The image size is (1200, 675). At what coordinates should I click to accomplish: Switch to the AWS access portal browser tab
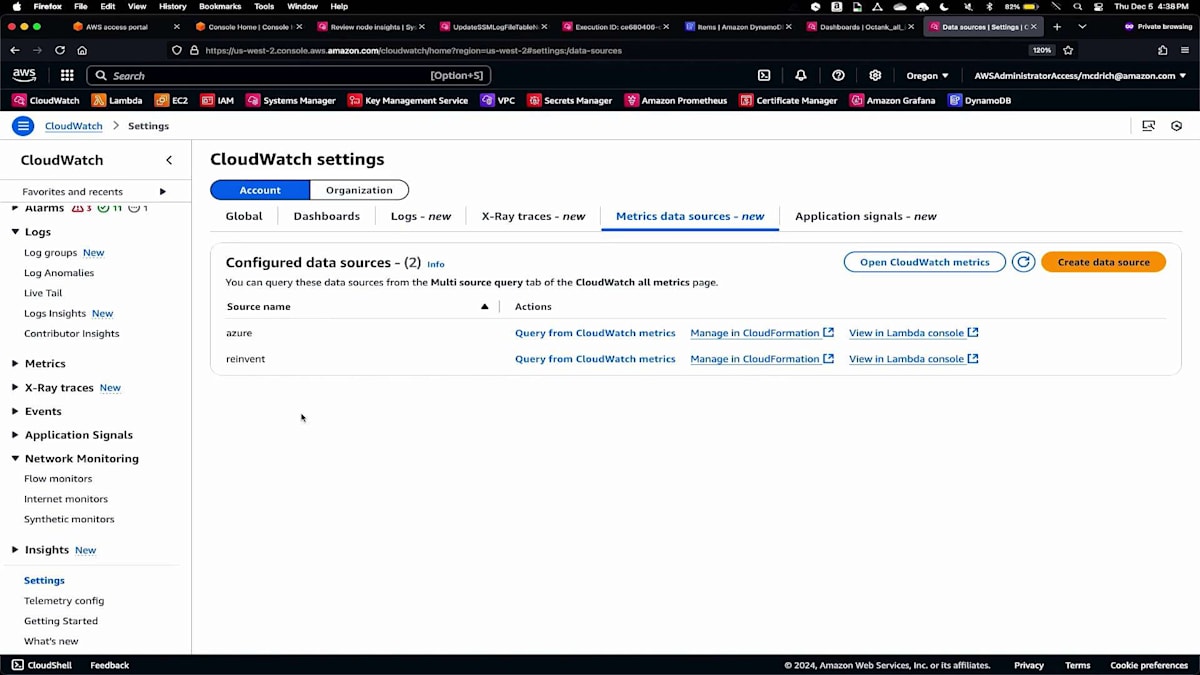[x=125, y=27]
